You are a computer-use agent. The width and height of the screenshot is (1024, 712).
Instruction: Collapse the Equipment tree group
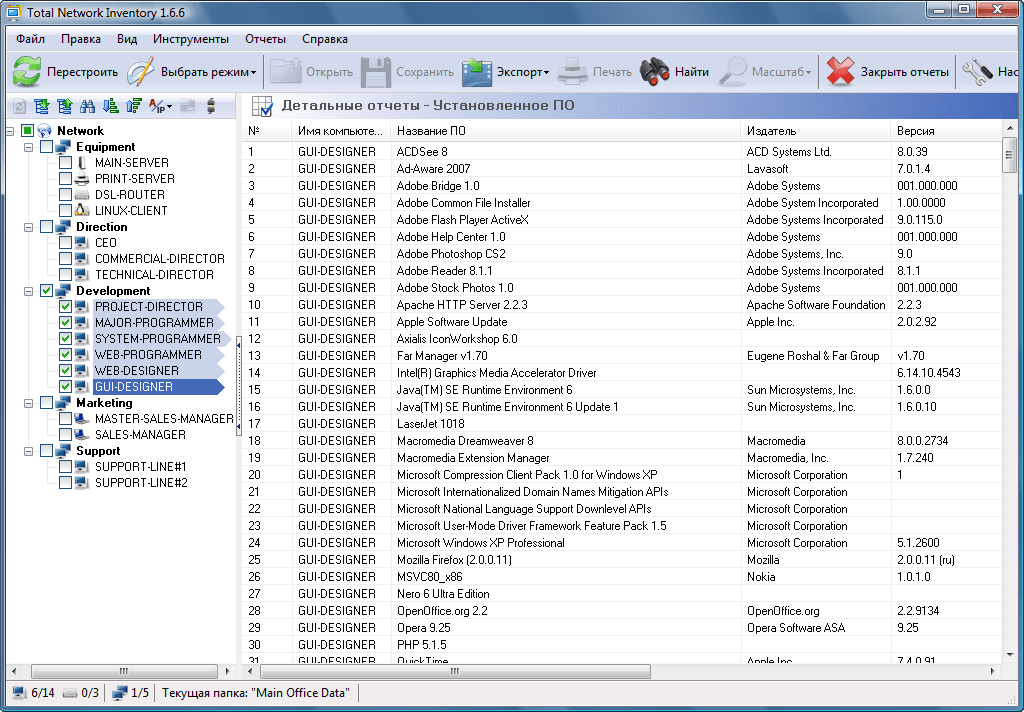[29, 147]
